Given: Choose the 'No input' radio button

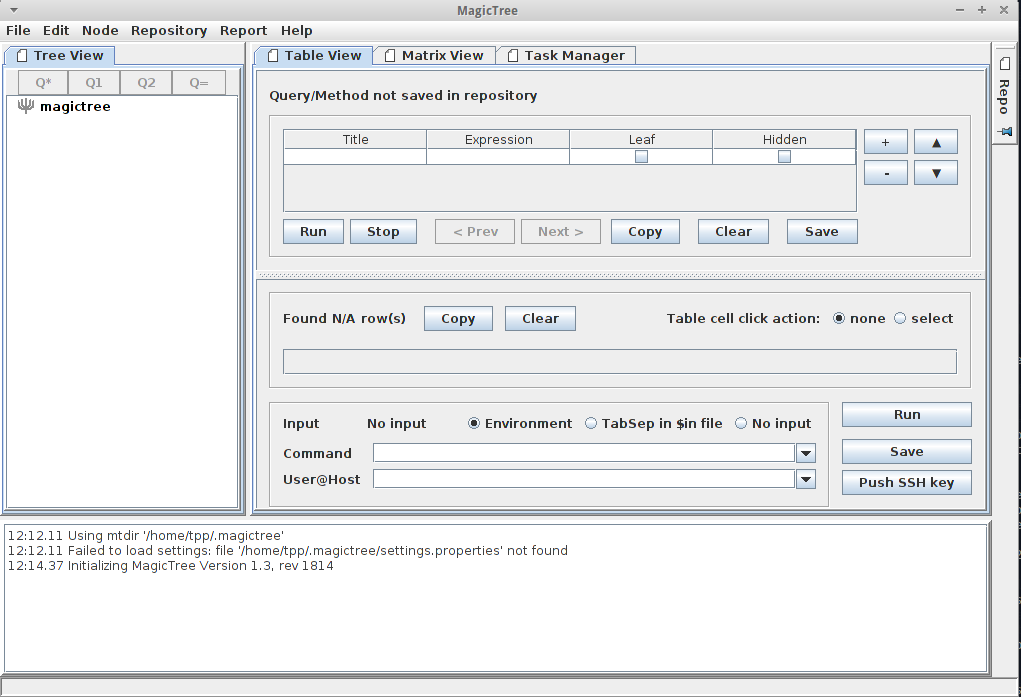Looking at the screenshot, I should (x=773, y=423).
